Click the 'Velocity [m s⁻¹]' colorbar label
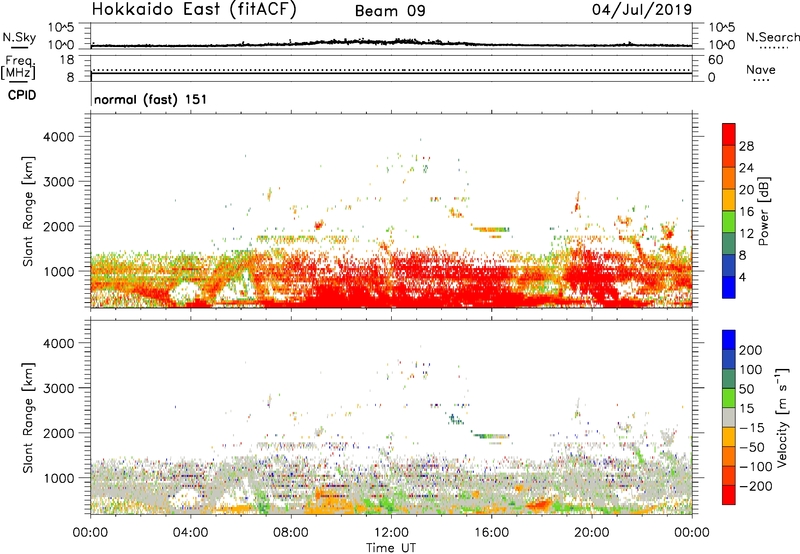The height and width of the screenshot is (554, 800). pyautogui.click(x=782, y=417)
